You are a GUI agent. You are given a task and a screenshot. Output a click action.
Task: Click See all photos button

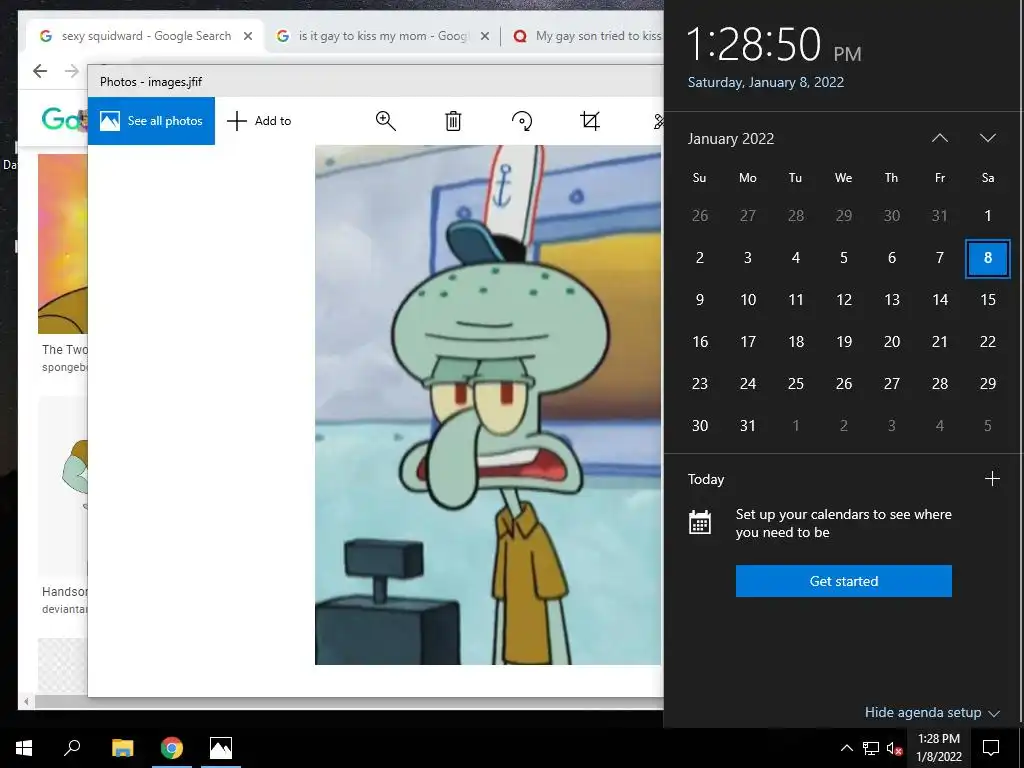(x=151, y=121)
